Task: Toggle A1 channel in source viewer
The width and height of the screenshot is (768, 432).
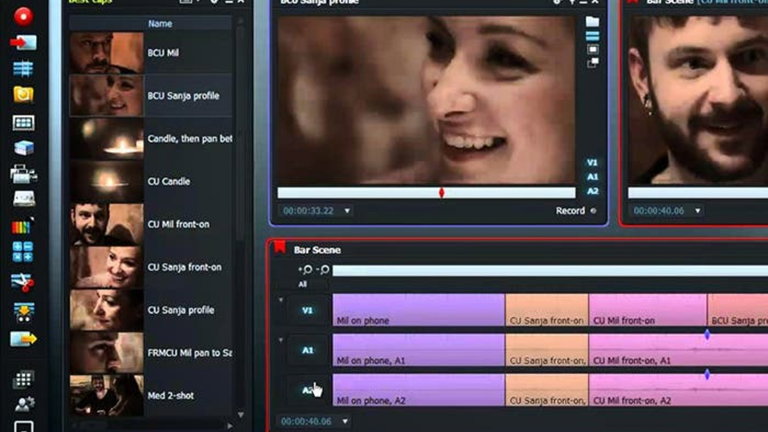Action: (592, 177)
